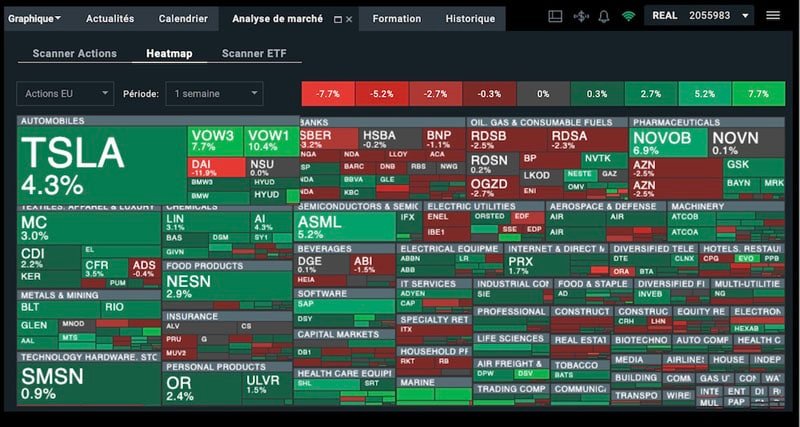This screenshot has width=800, height=427.
Task: Select the RDSA -2.3% tile
Action: click(588, 139)
